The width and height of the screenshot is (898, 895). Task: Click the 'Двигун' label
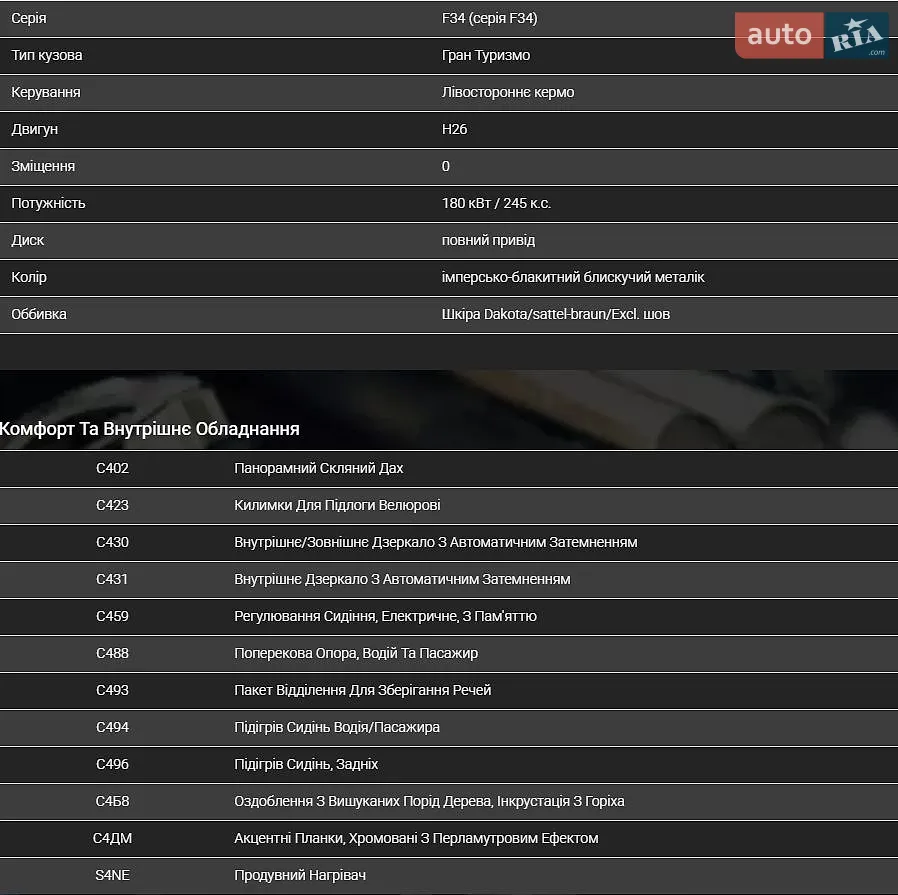coord(34,129)
